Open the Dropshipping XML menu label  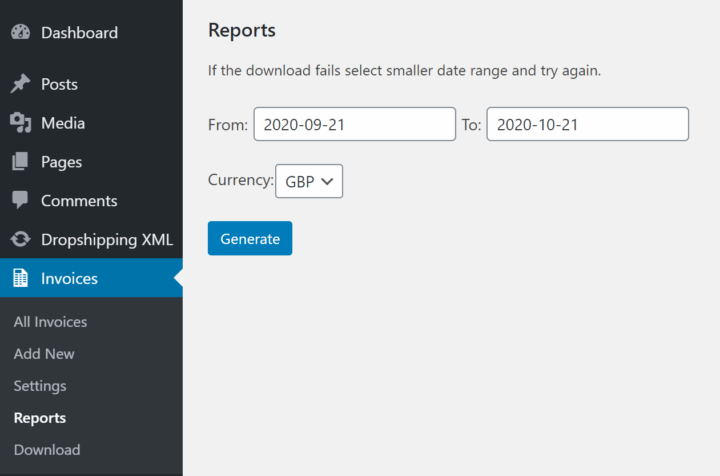107,240
